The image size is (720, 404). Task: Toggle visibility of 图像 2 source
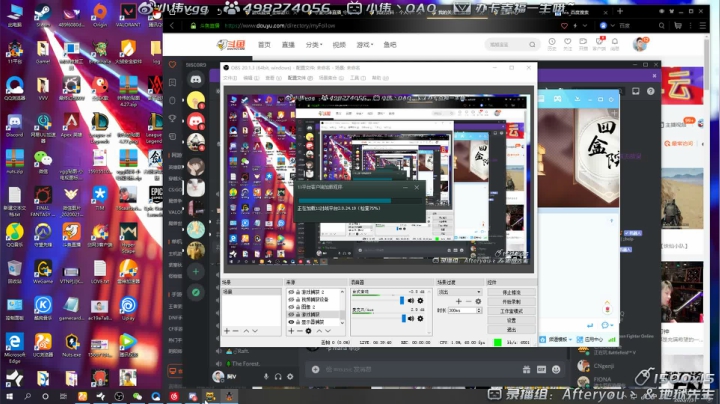point(291,307)
